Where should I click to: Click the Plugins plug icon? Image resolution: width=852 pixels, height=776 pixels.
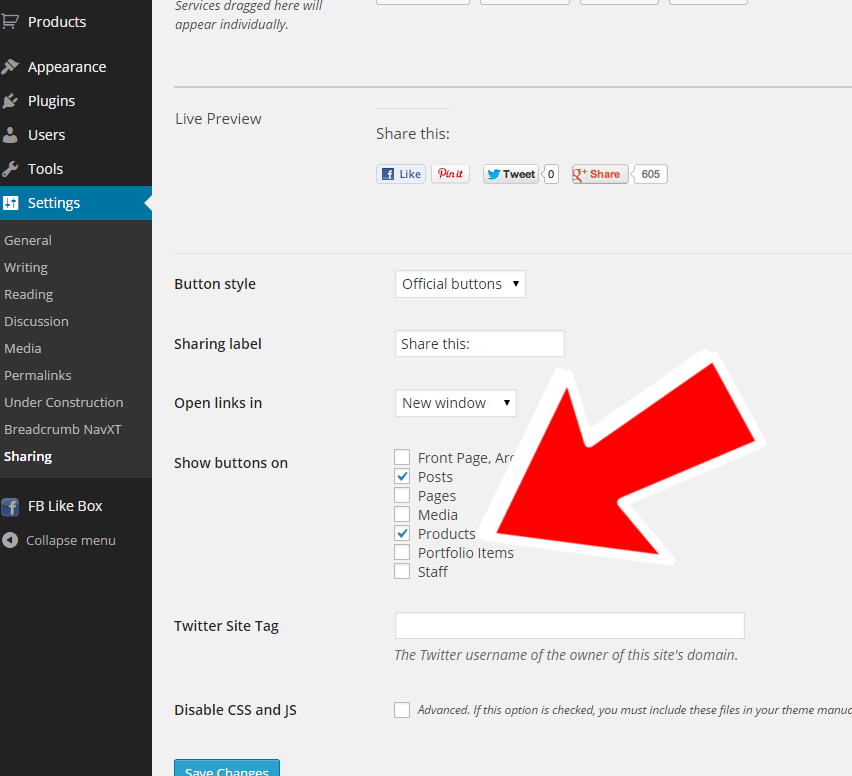12,100
